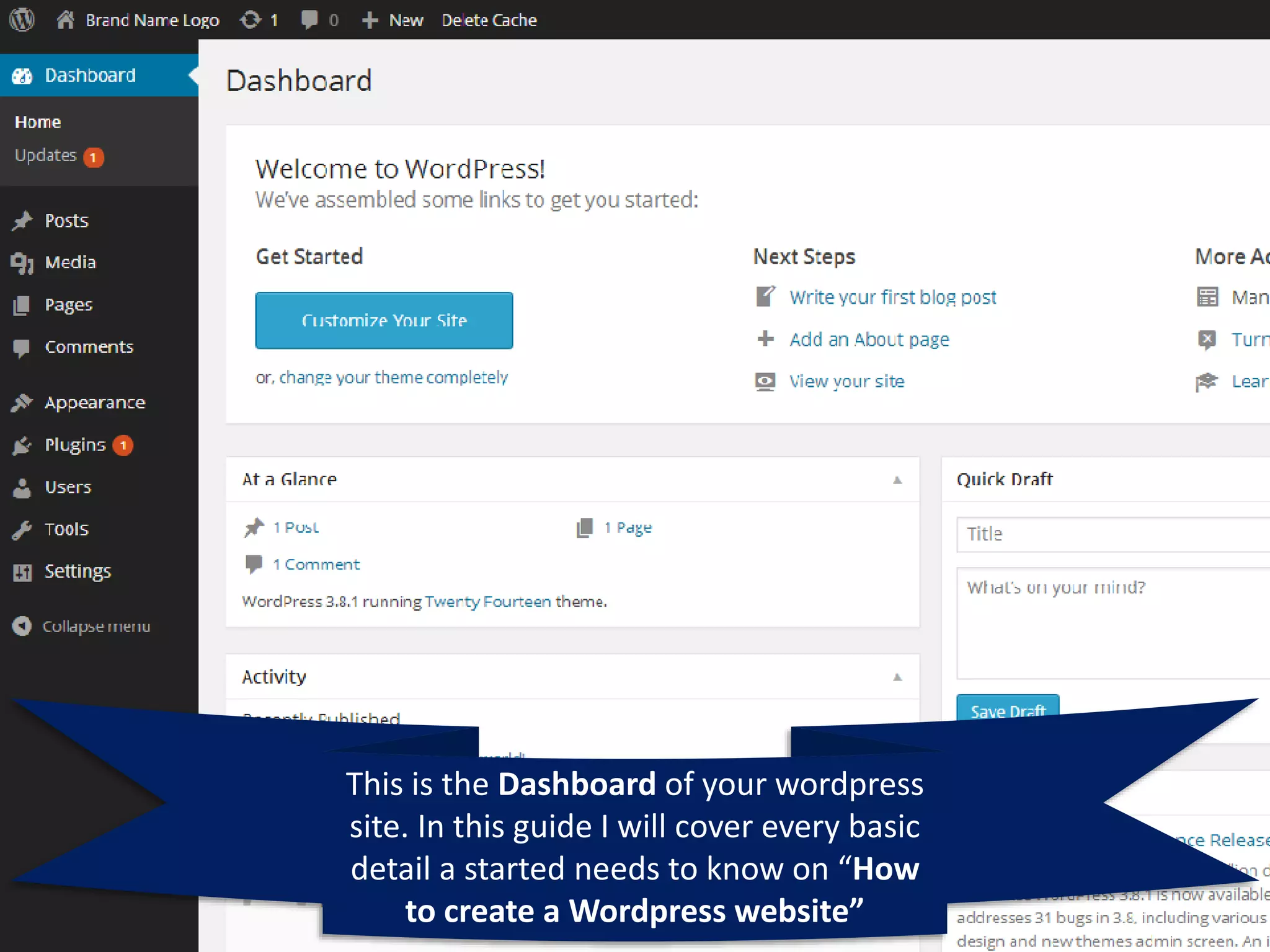Click the Dashboard gauge icon in sidebar
The height and width of the screenshot is (952, 1270).
pos(22,76)
